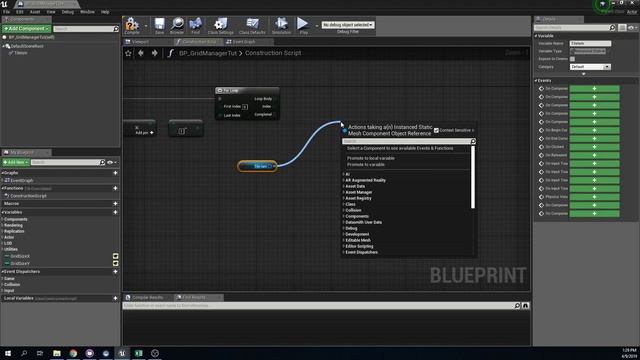The height and width of the screenshot is (360, 640).
Task: Toggle Expose on Spawn checkbox in Details
Action: coord(572,59)
